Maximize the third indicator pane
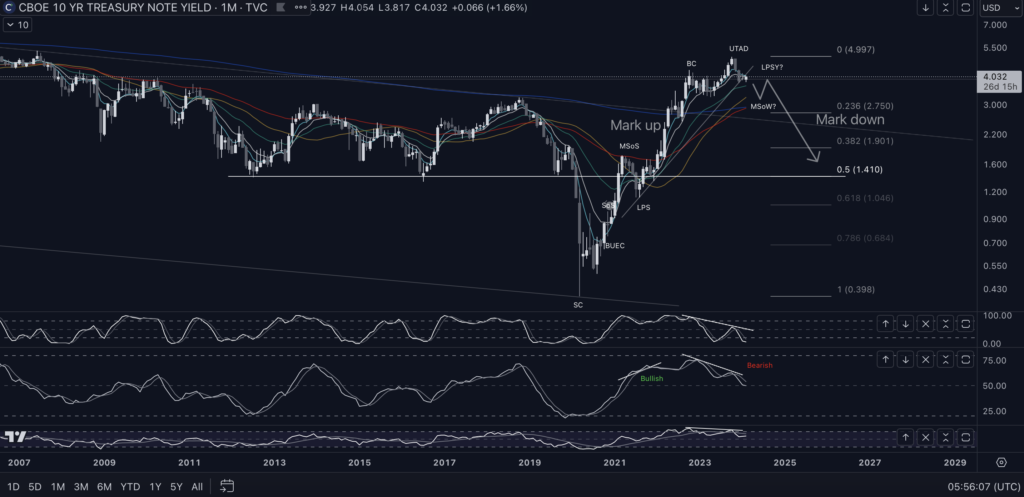The width and height of the screenshot is (1024, 497). (x=965, y=437)
